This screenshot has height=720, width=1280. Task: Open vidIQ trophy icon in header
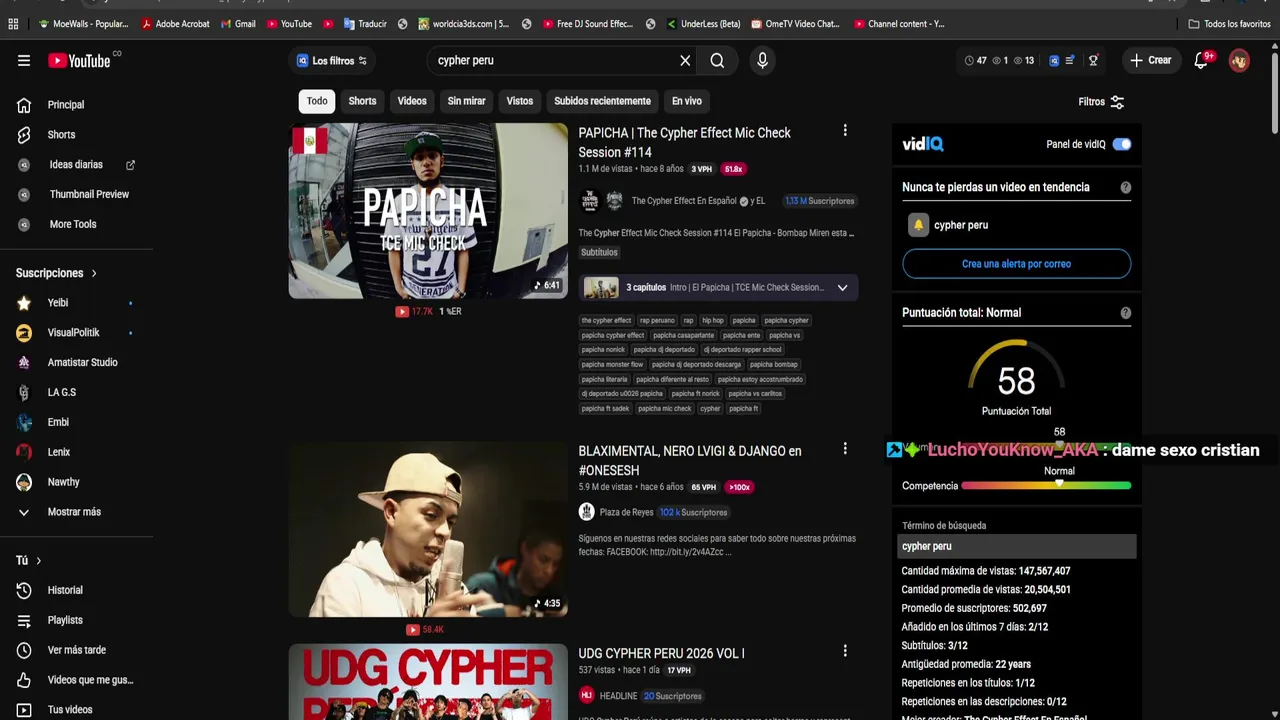pos(1093,60)
